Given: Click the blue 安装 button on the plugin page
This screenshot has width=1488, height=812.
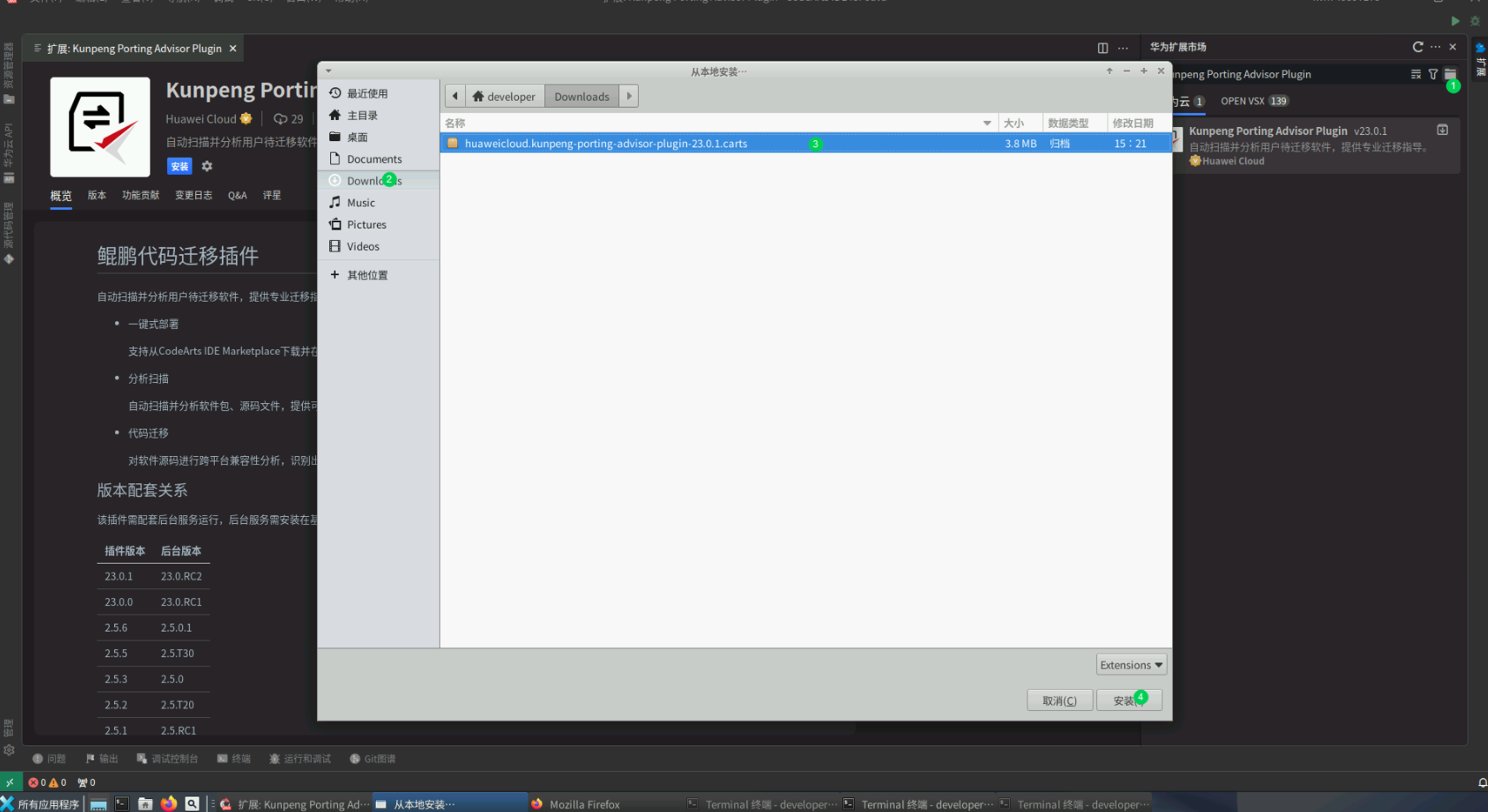Looking at the screenshot, I should pyautogui.click(x=179, y=166).
